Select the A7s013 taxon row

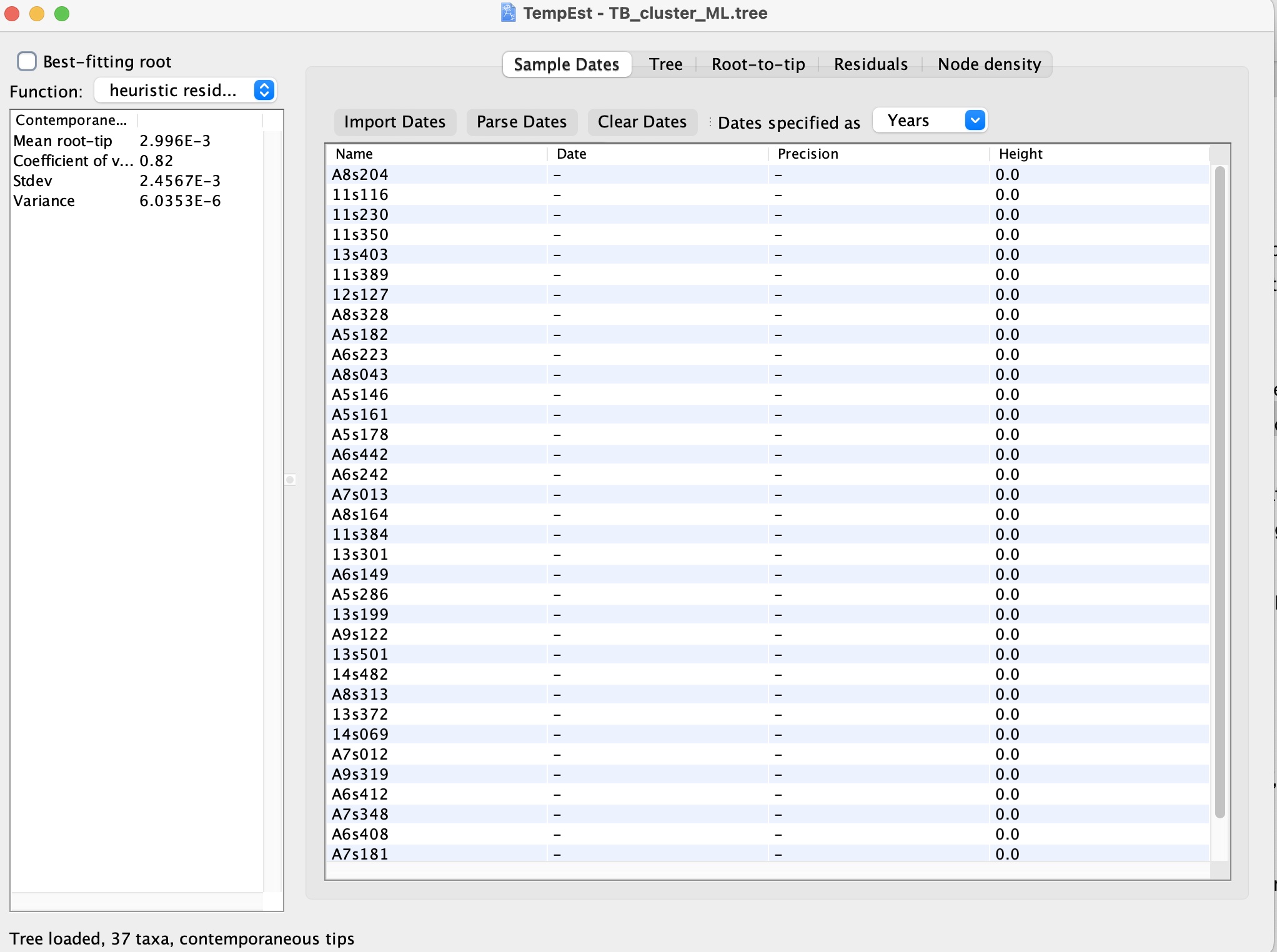coord(767,495)
